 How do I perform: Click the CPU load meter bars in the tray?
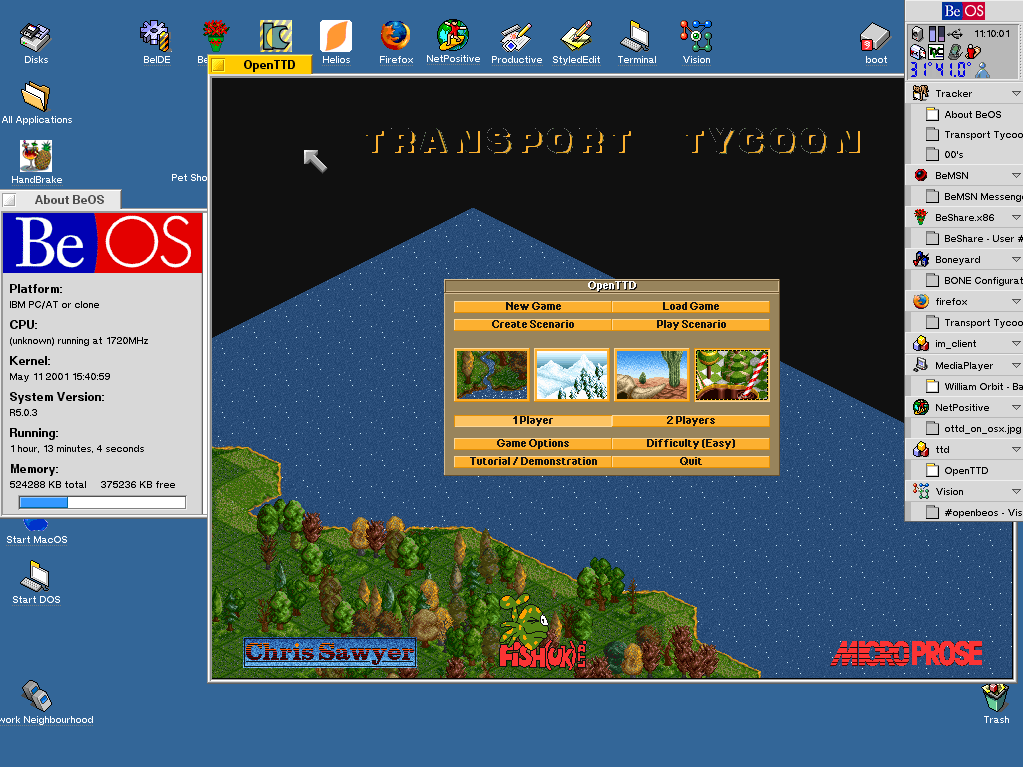pos(936,34)
